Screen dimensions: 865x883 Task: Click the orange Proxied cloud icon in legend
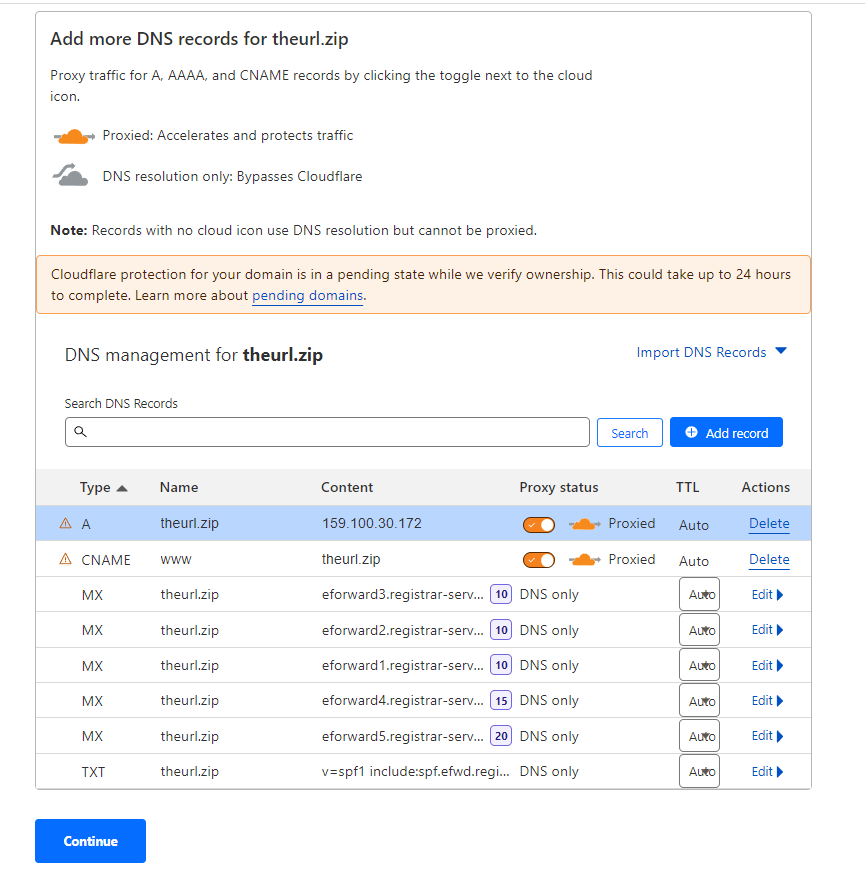coord(74,136)
